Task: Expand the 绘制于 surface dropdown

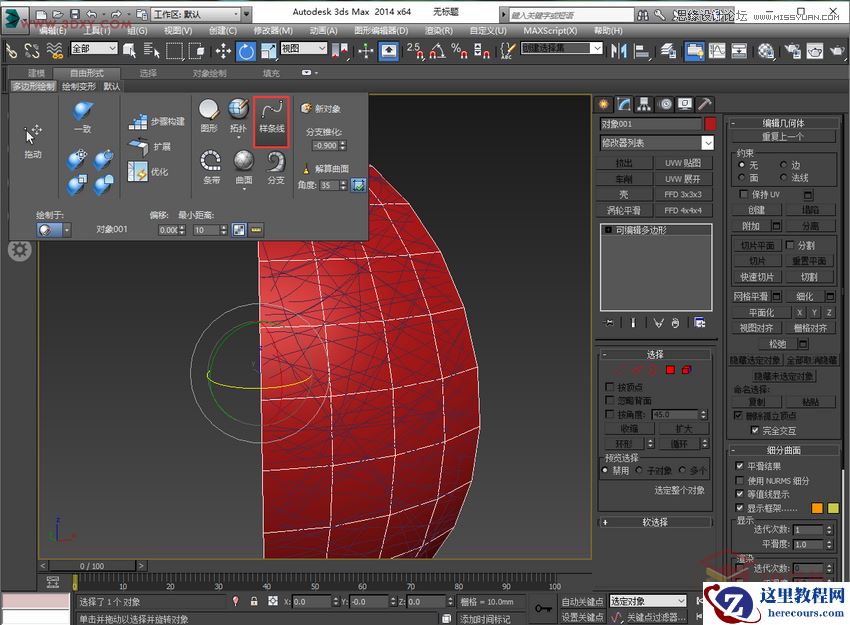Action: coord(67,230)
